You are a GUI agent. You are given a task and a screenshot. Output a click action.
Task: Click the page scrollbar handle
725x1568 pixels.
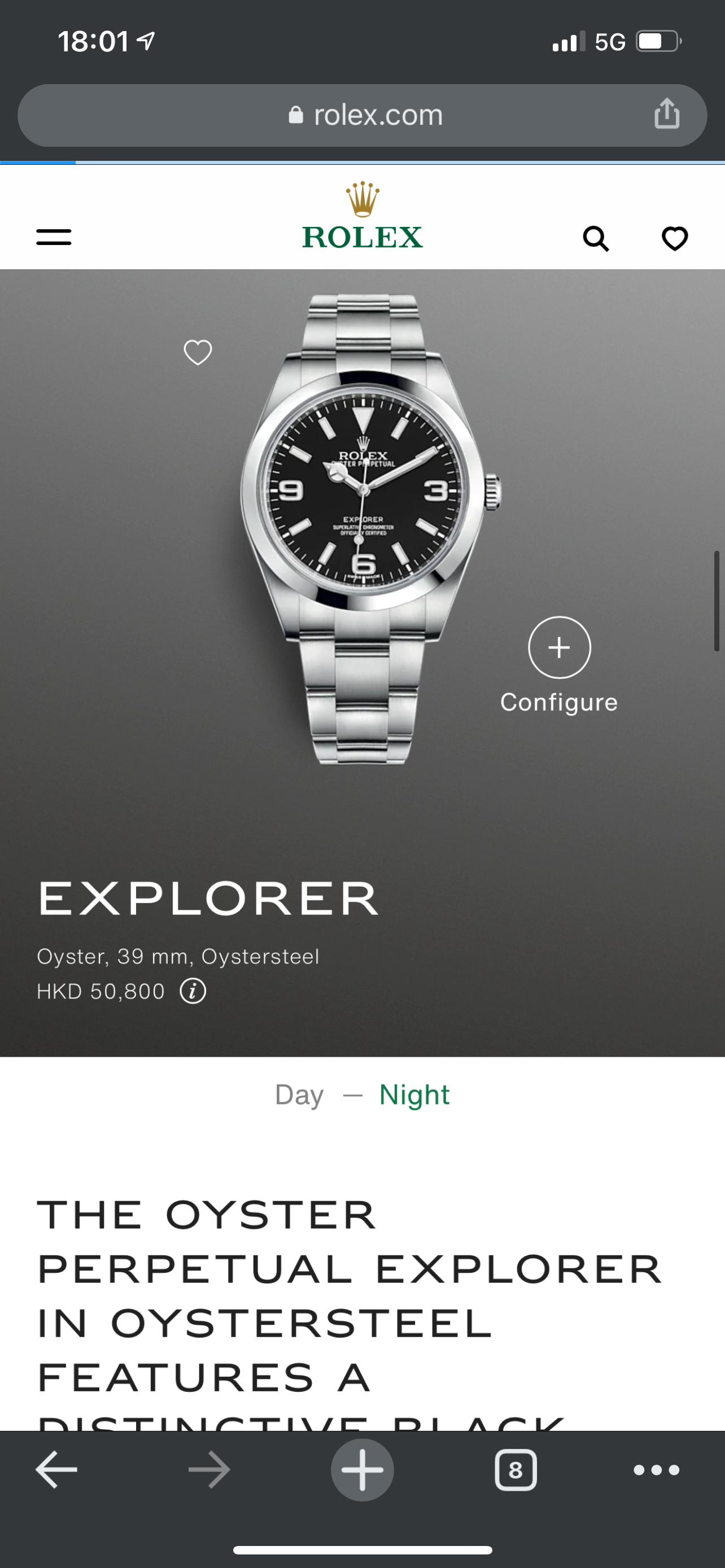point(717,601)
